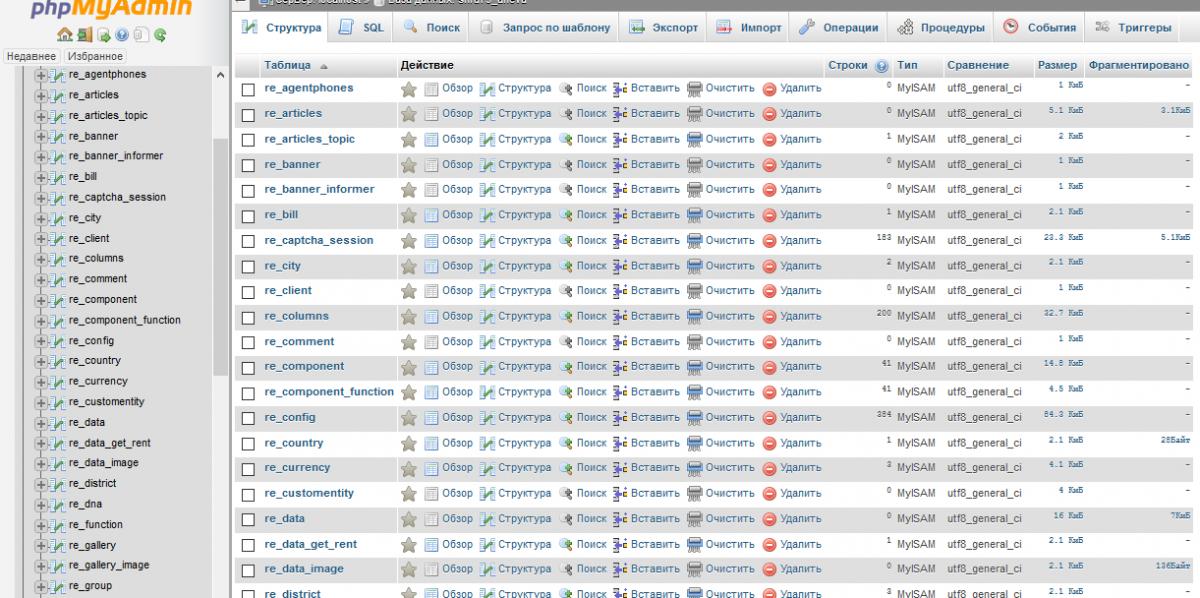Expand re_group node in sidebar tree
The image size is (1200, 598).
[41, 586]
